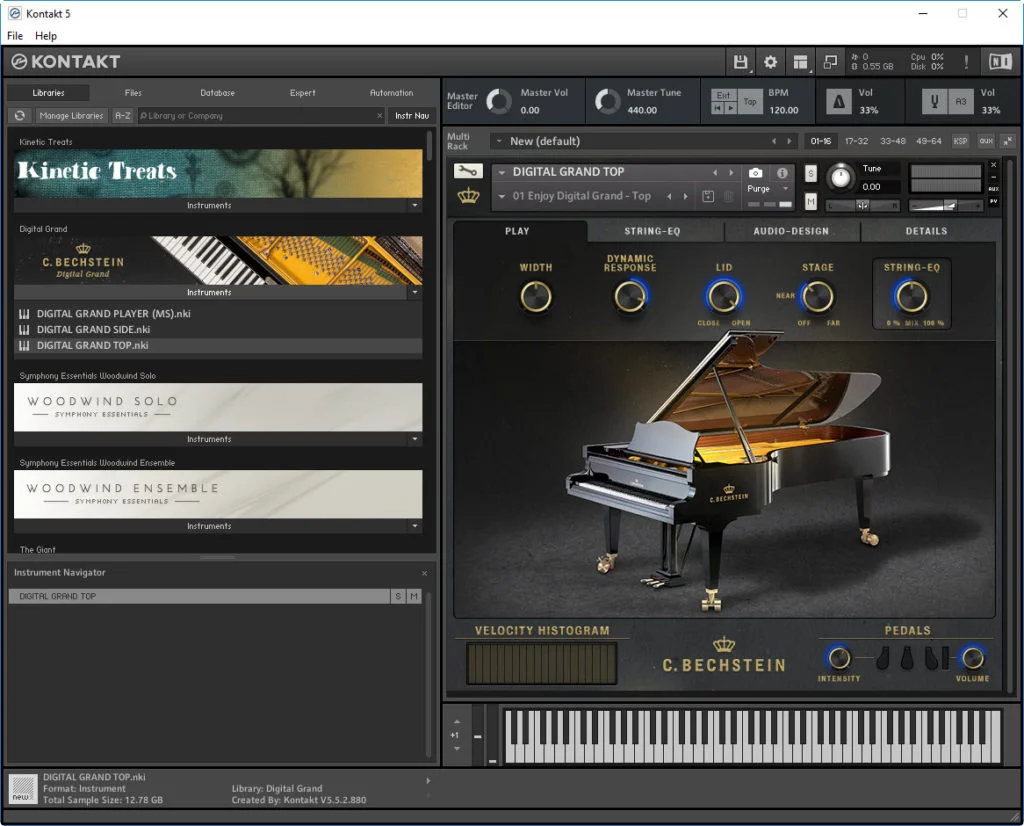The image size is (1024, 826).
Task: Click the Master Vol knob
Action: pos(500,101)
